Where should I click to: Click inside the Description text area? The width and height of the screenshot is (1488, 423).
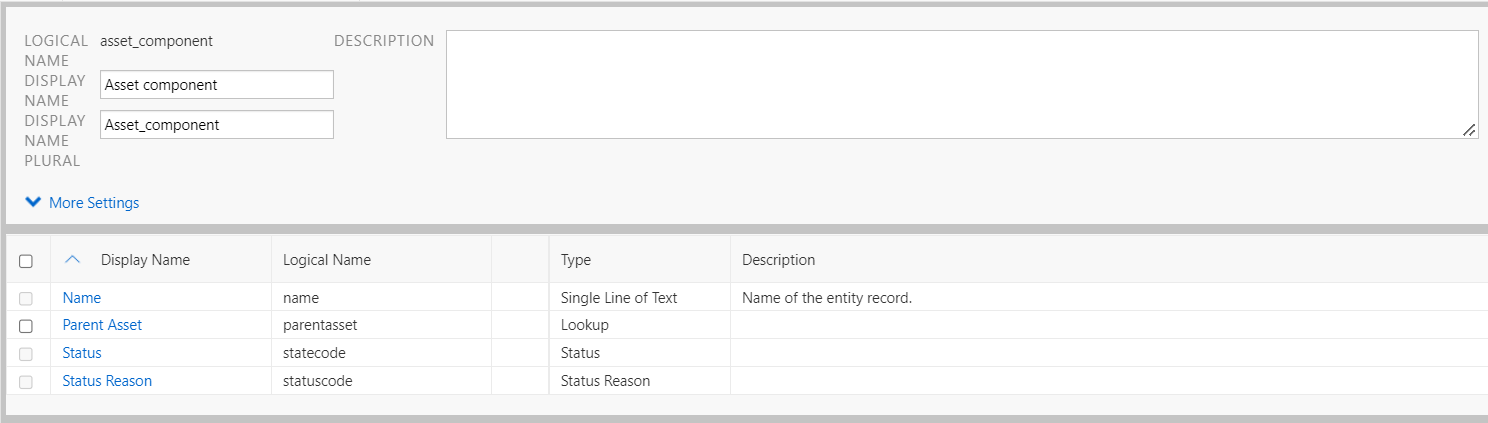(960, 84)
